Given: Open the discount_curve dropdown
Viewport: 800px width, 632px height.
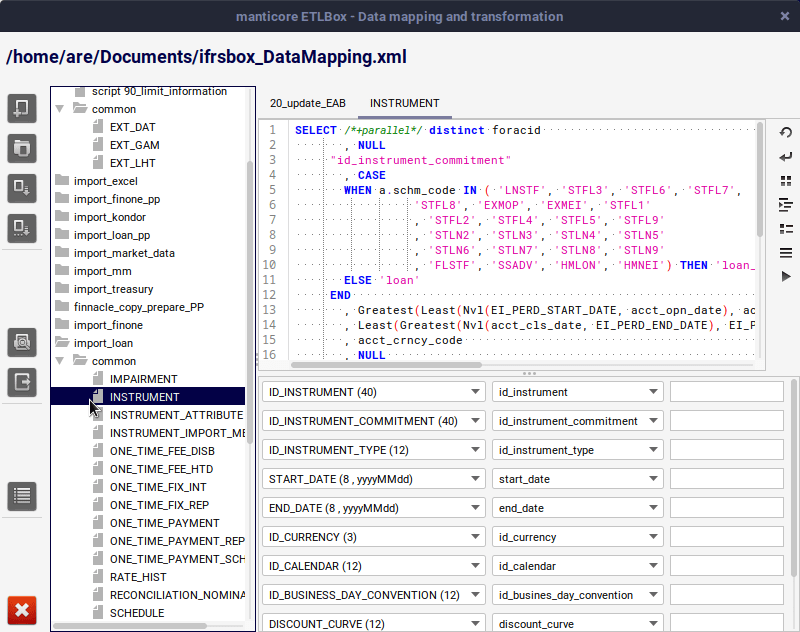Looking at the screenshot, I should pos(578,623).
